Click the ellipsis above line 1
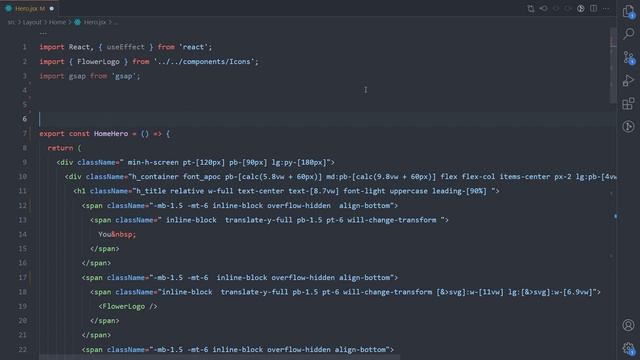Viewport: 640px width, 360px height. [43, 33]
